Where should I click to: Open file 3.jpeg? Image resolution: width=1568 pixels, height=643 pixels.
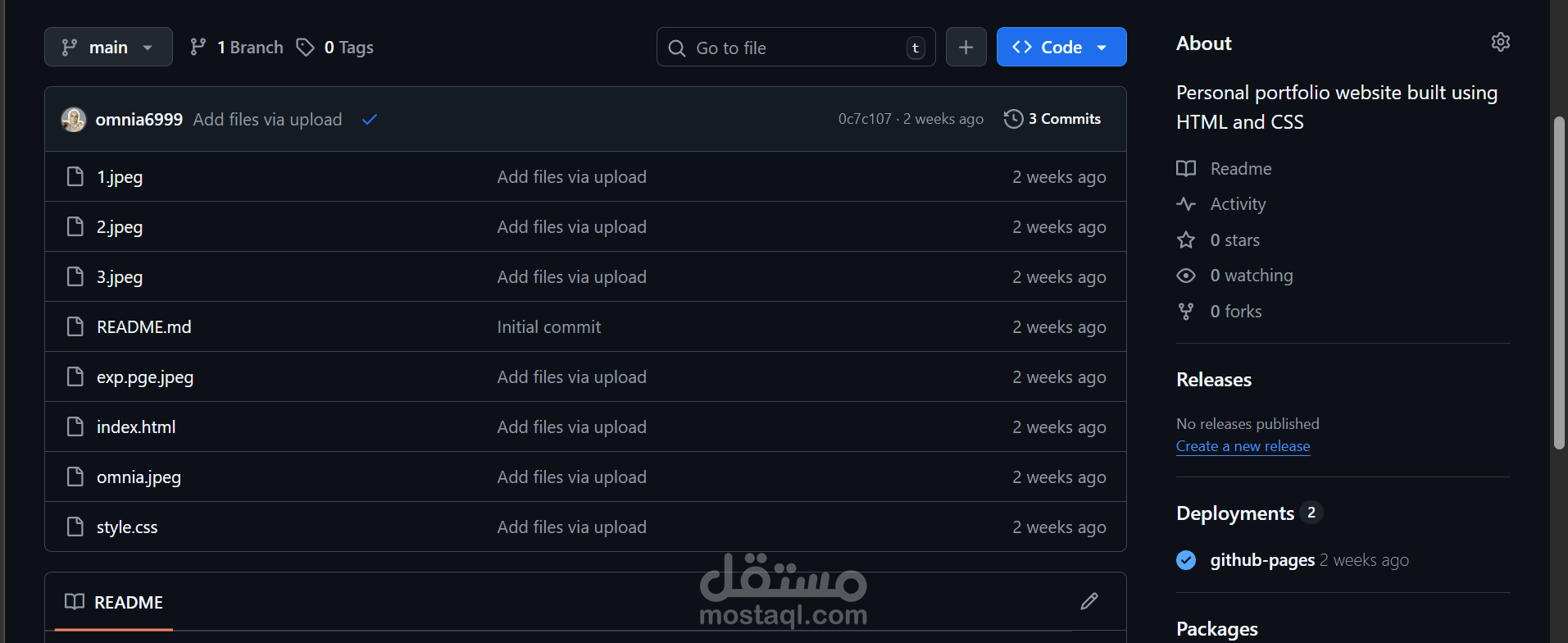(120, 277)
